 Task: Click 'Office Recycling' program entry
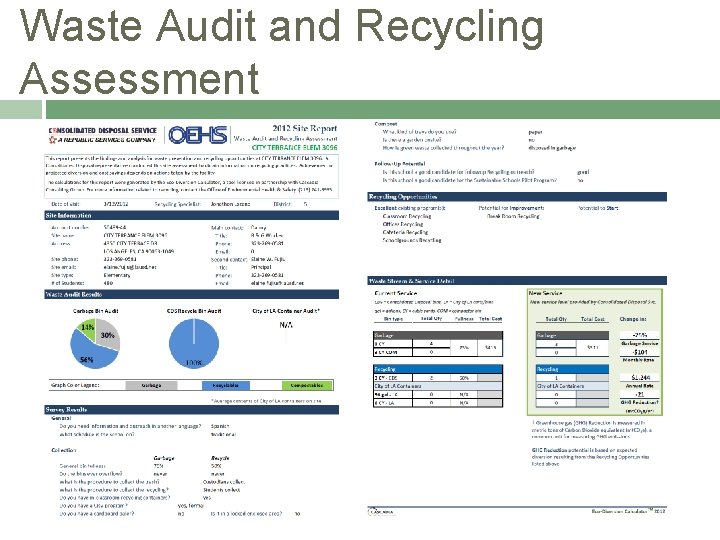tap(403, 224)
